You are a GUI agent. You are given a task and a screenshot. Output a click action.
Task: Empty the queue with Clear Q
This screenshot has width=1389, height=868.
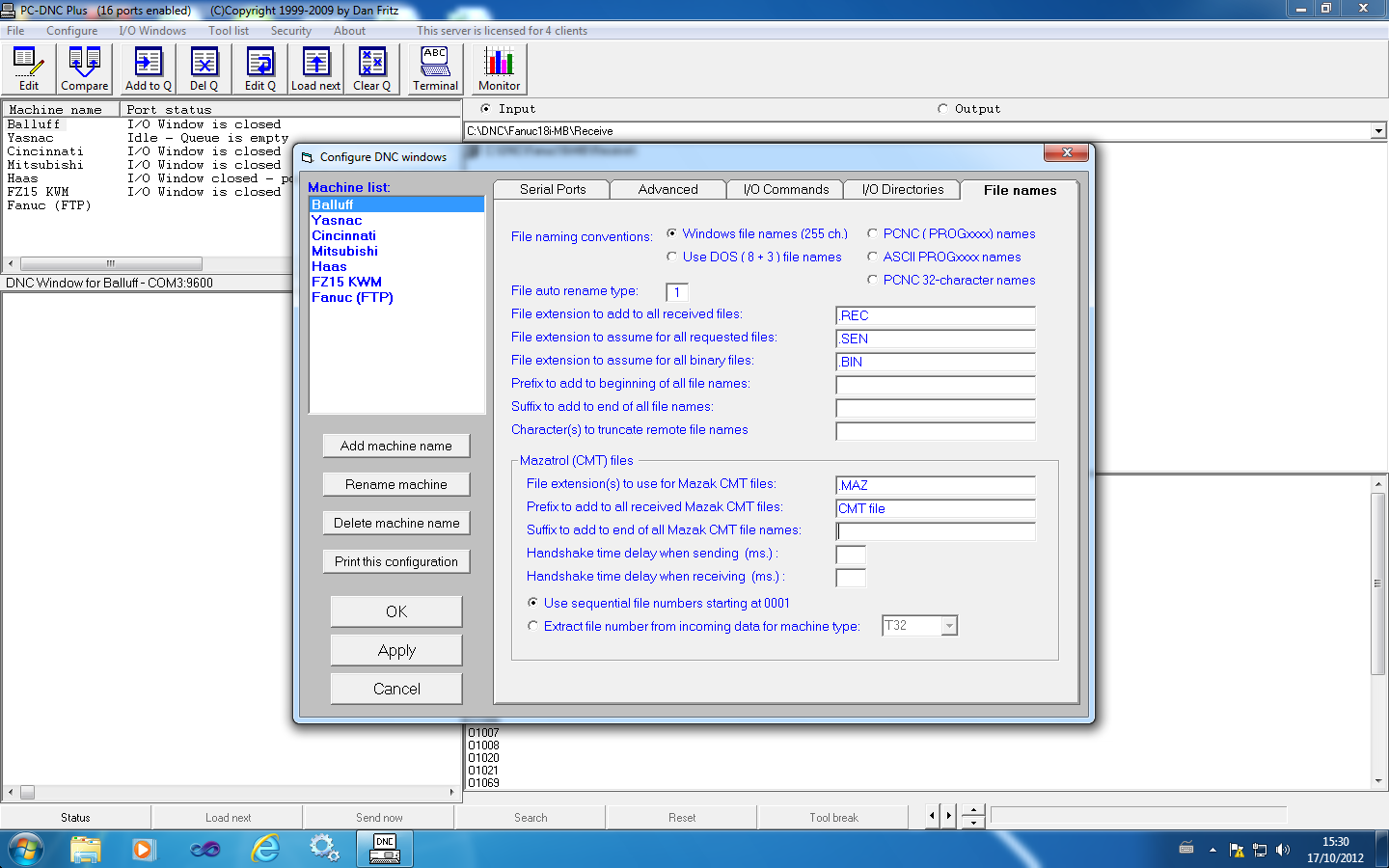click(x=371, y=68)
